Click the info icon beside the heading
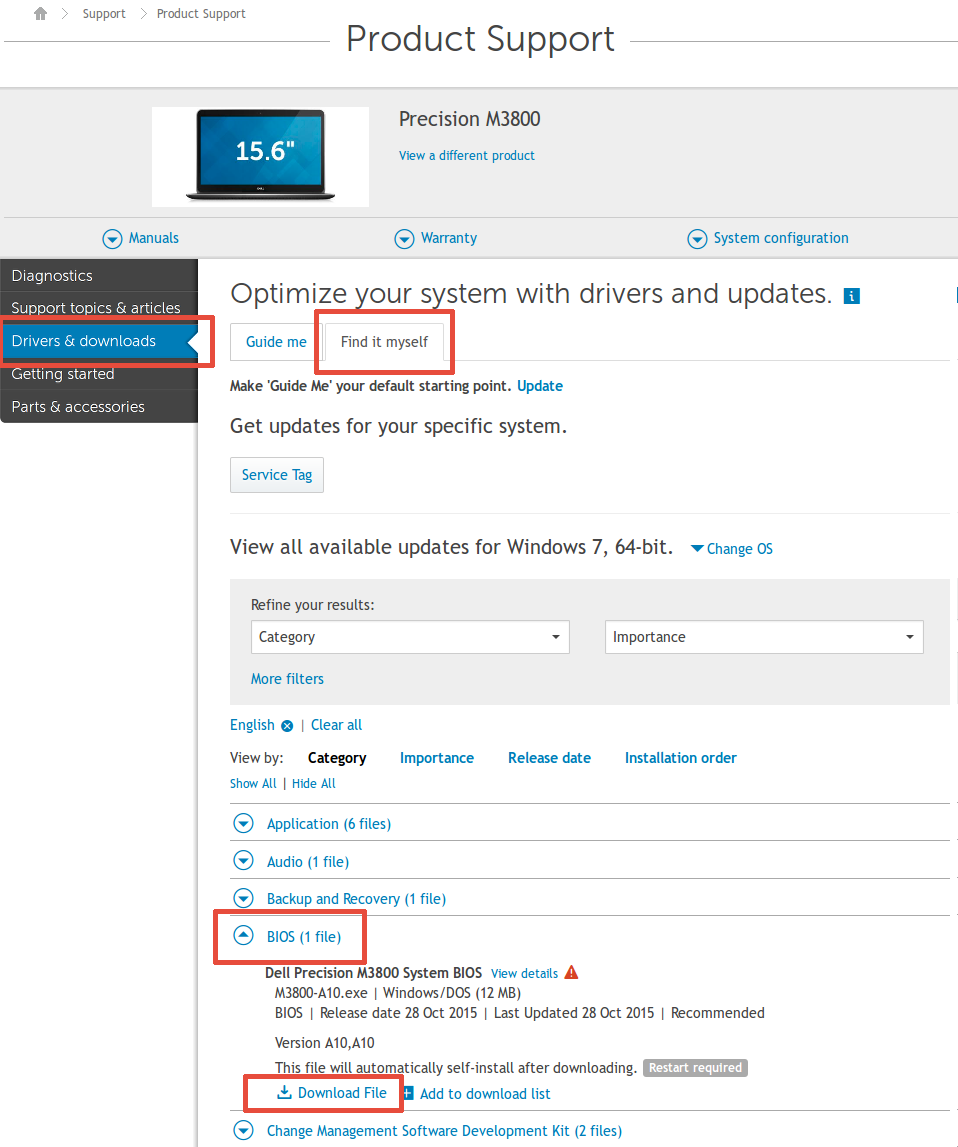This screenshot has height=1147, width=958. 851,296
